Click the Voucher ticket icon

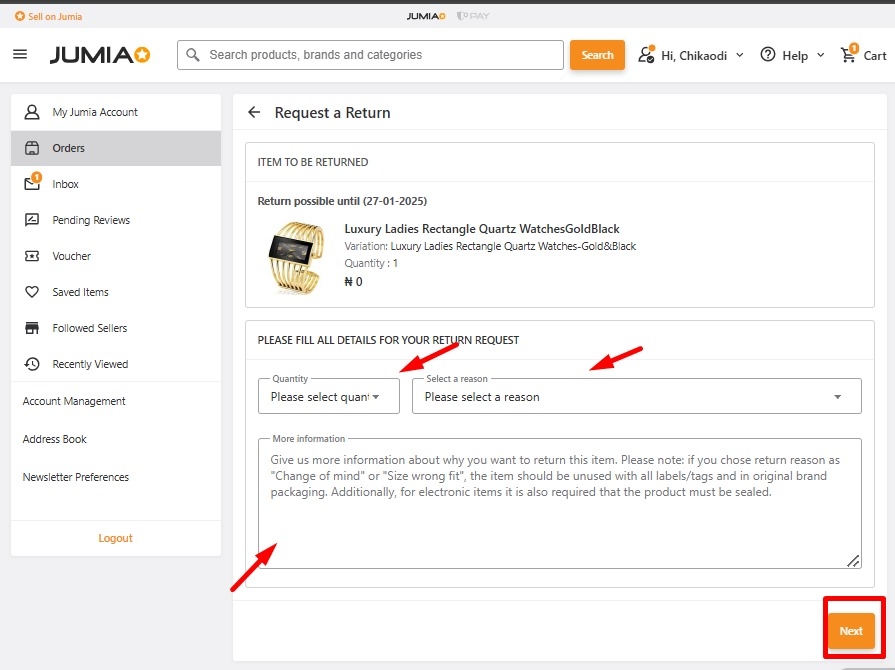click(x=32, y=256)
